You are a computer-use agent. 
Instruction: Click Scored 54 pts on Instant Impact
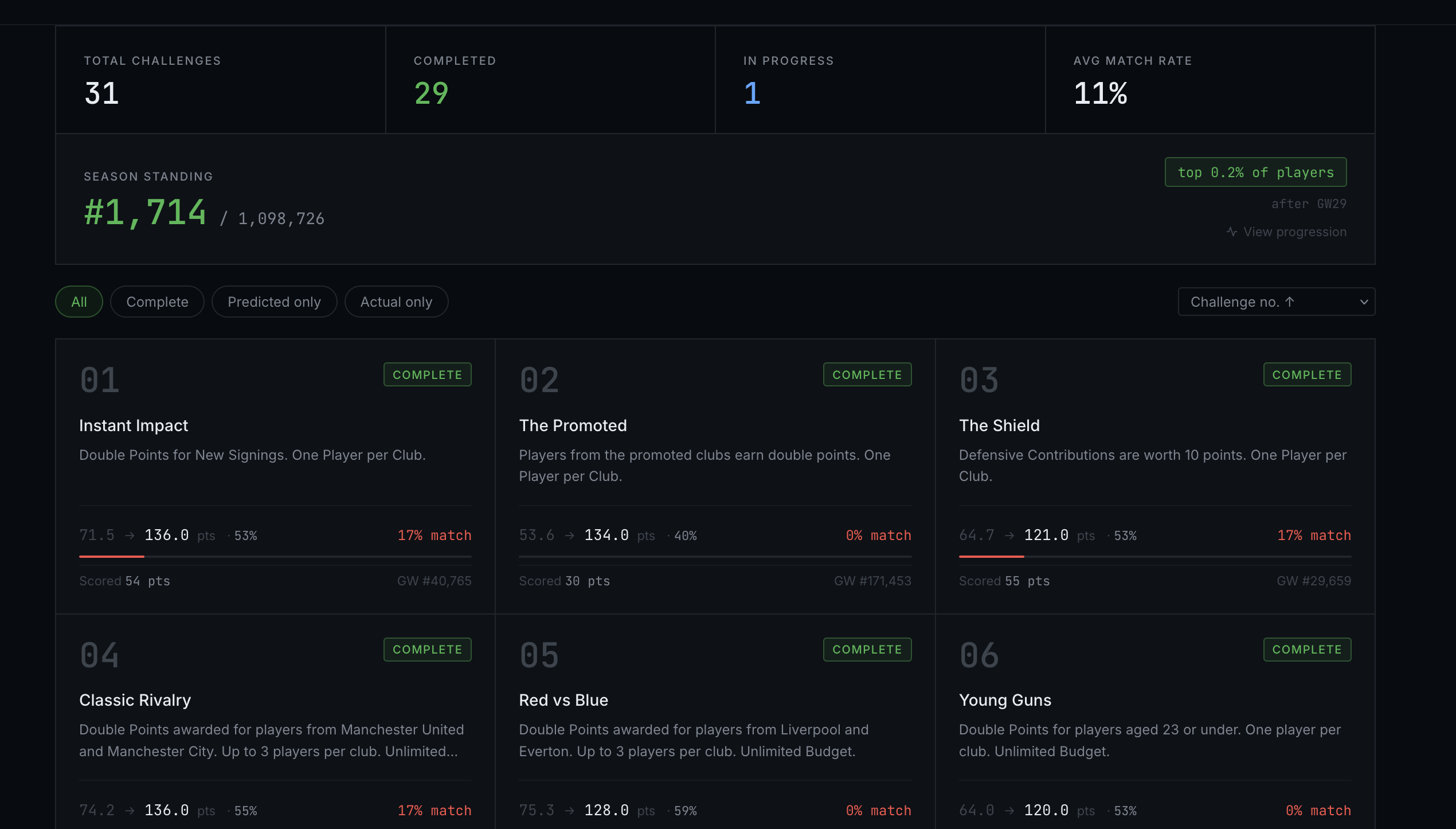124,581
